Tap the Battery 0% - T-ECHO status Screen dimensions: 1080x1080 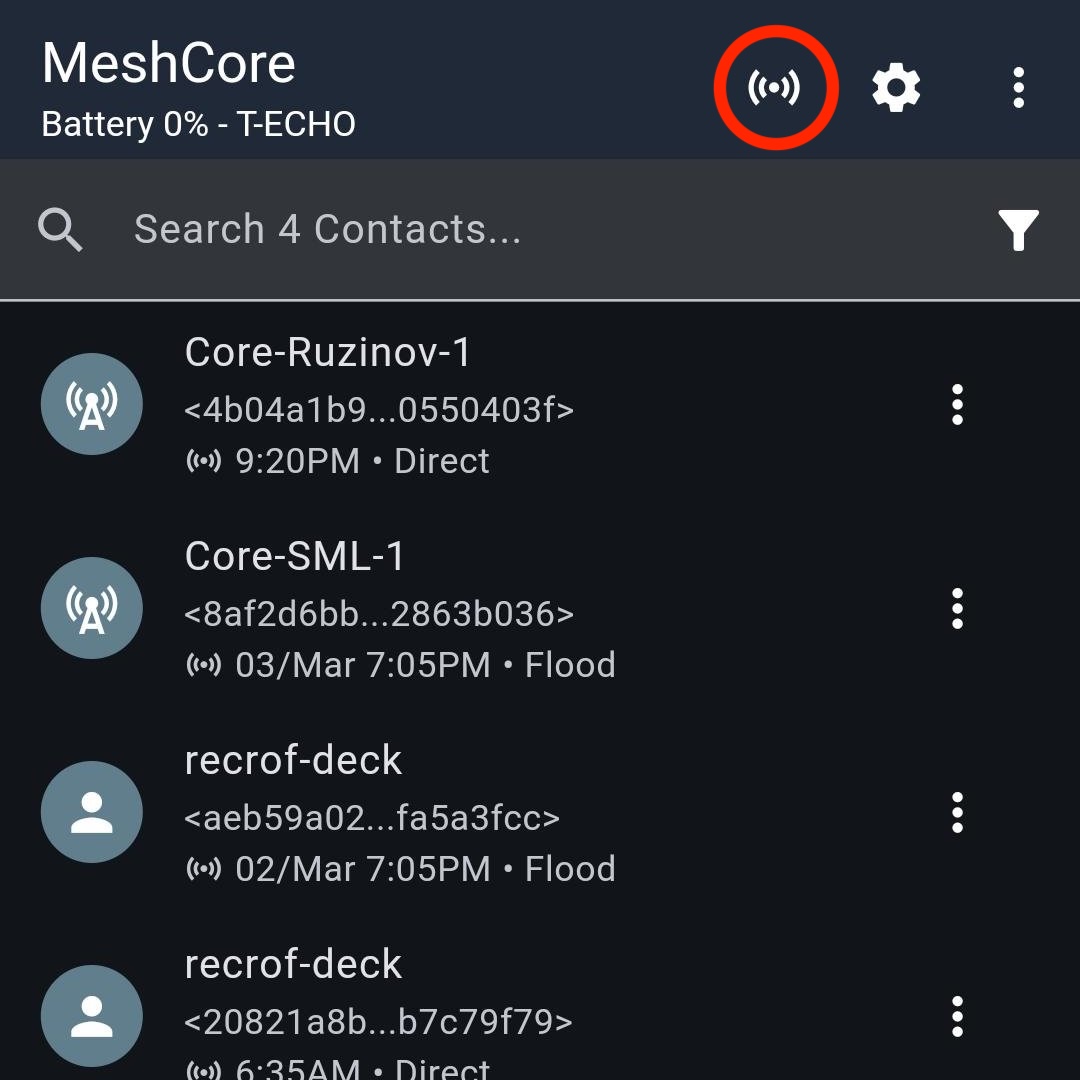[199, 125]
